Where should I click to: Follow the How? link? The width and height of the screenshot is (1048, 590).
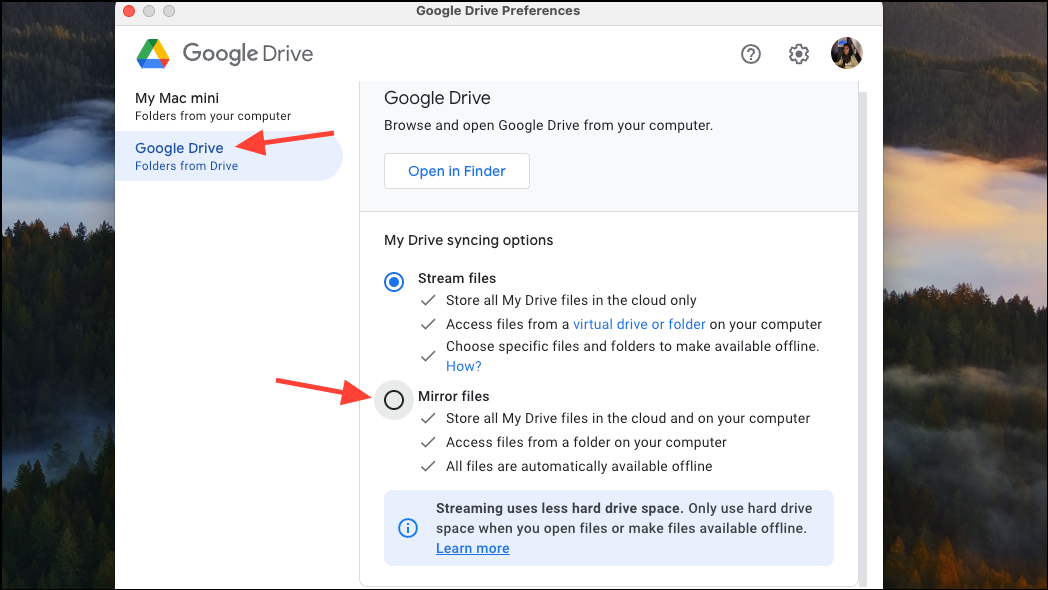pos(463,366)
